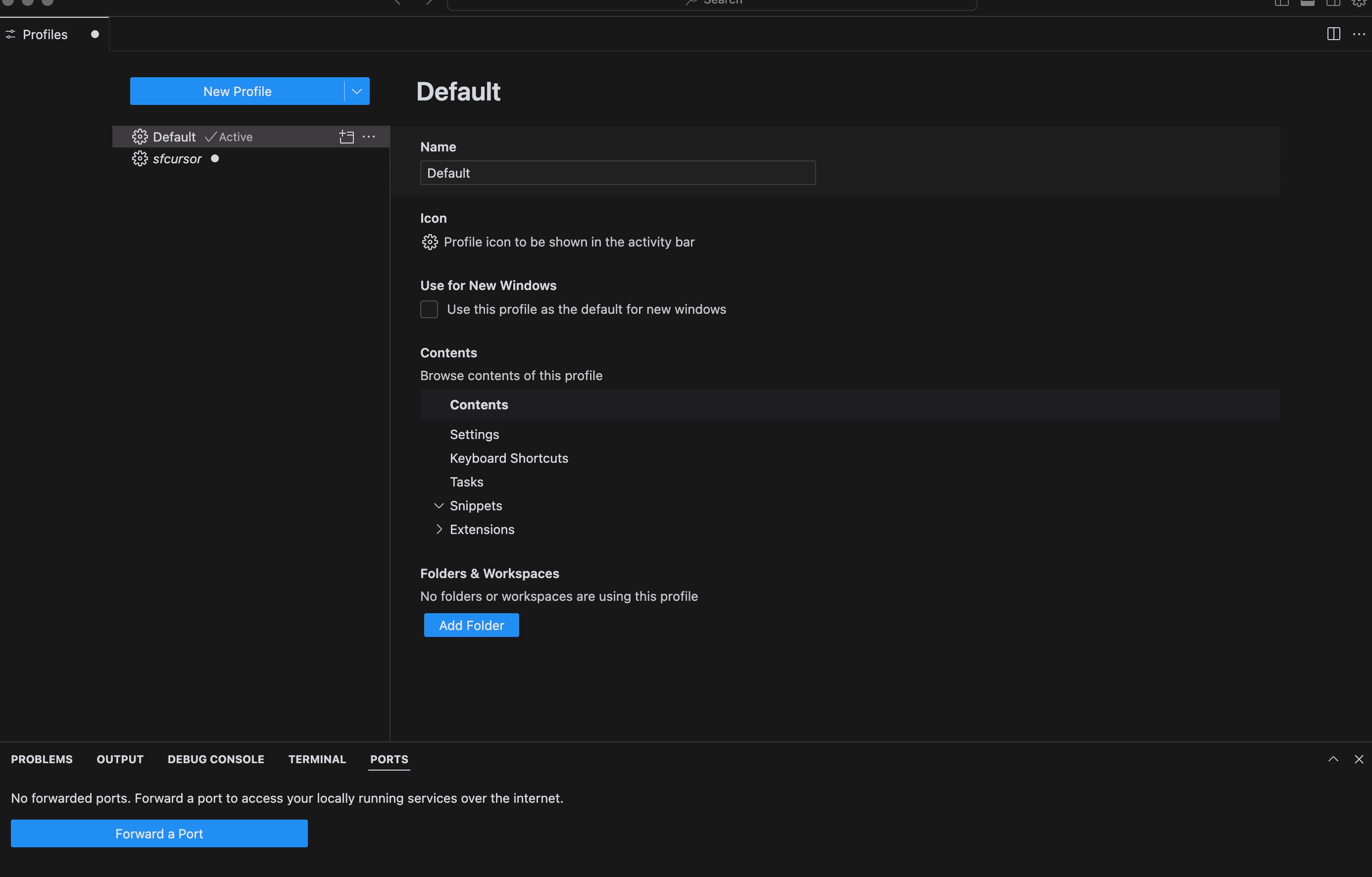The width and height of the screenshot is (1372, 877).
Task: Switch to the TERMINAL panel tab
Action: point(317,759)
